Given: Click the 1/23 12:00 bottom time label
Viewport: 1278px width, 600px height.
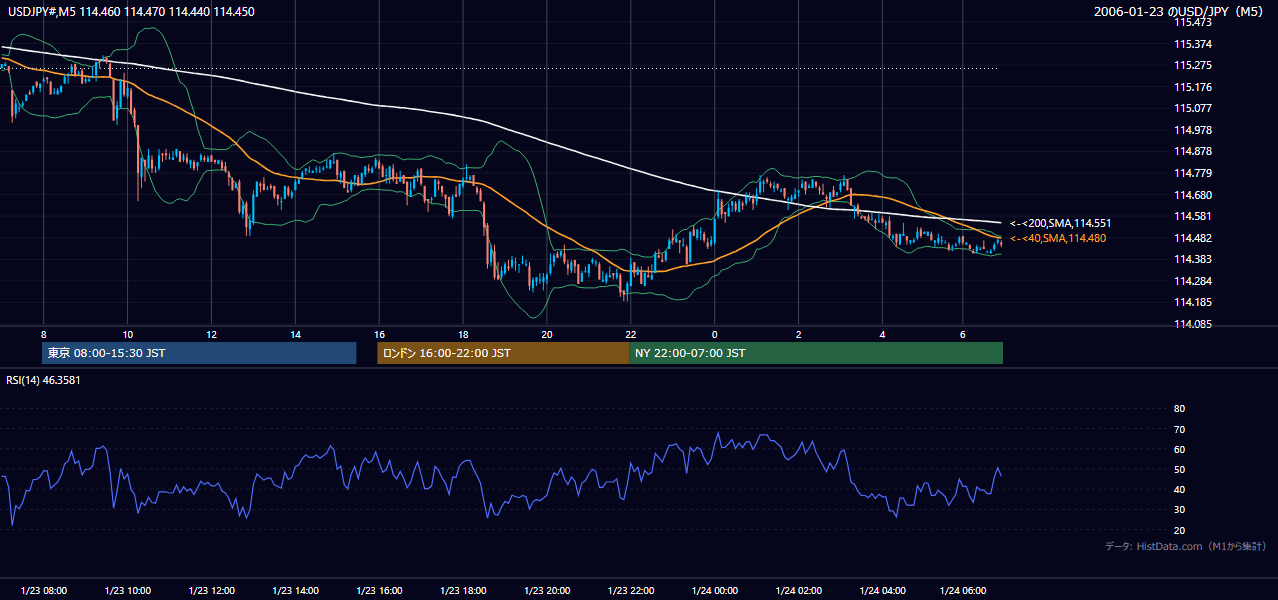Looking at the screenshot, I should [211, 590].
